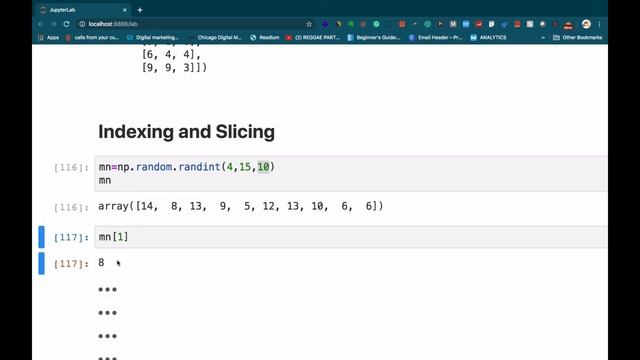Screen dimensions: 640x360
Task: Go back with the browser back arrow
Action: coord(41,24)
